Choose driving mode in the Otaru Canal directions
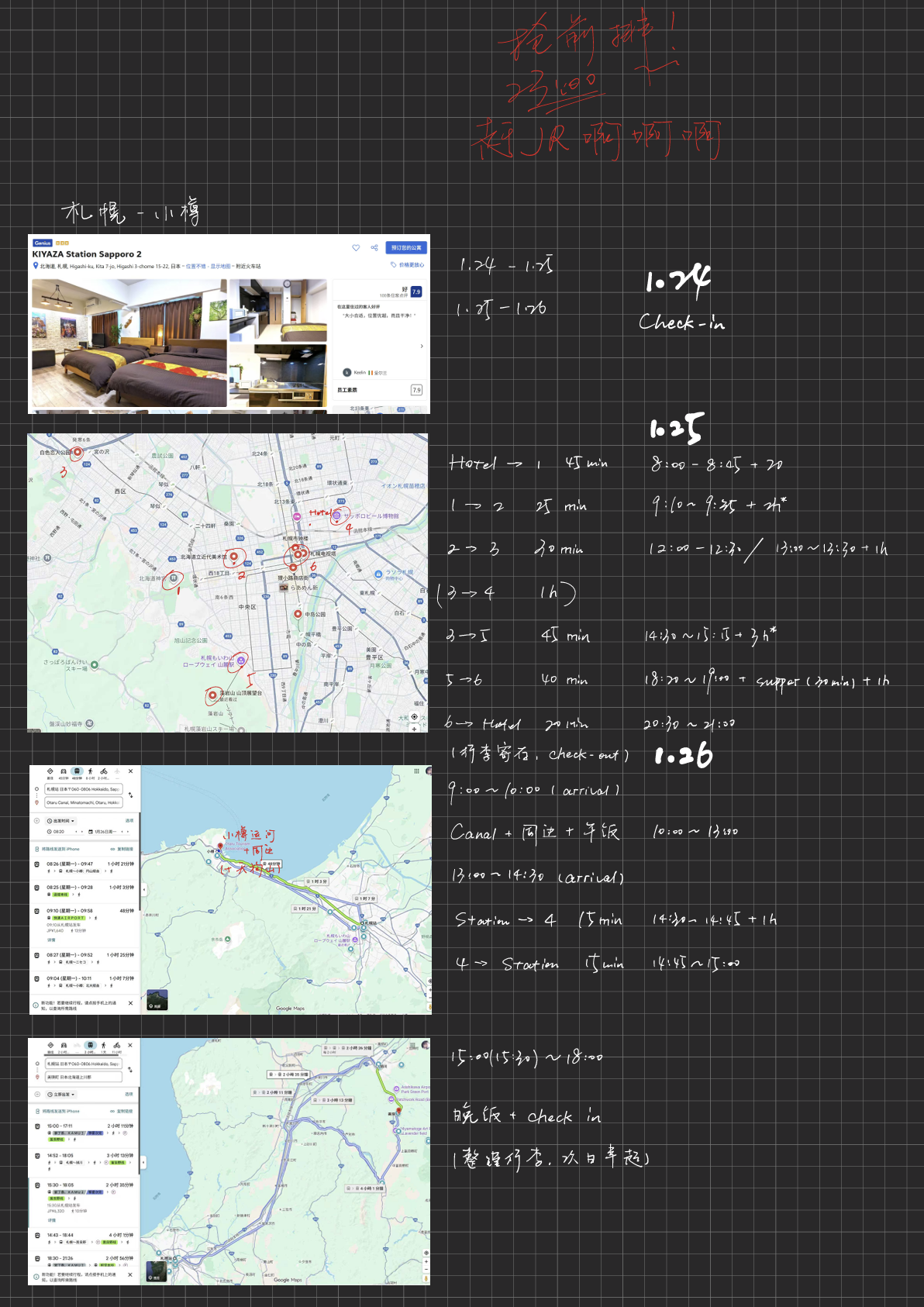Viewport: 924px width, 1307px height. (x=64, y=771)
